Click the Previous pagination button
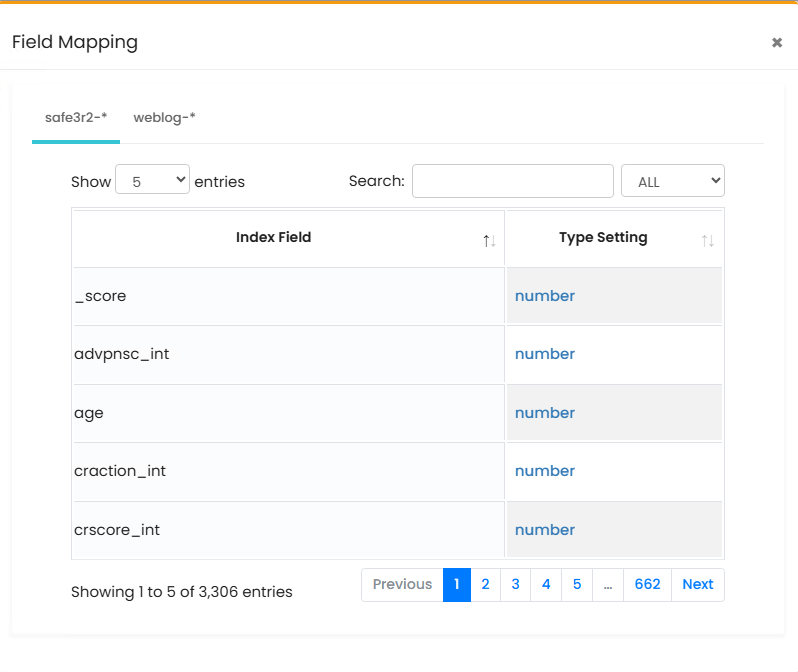798x672 pixels. tap(403, 584)
